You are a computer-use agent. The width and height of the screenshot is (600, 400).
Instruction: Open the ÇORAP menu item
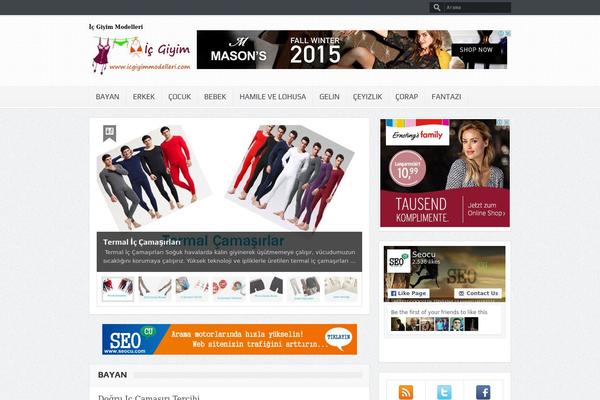406,97
